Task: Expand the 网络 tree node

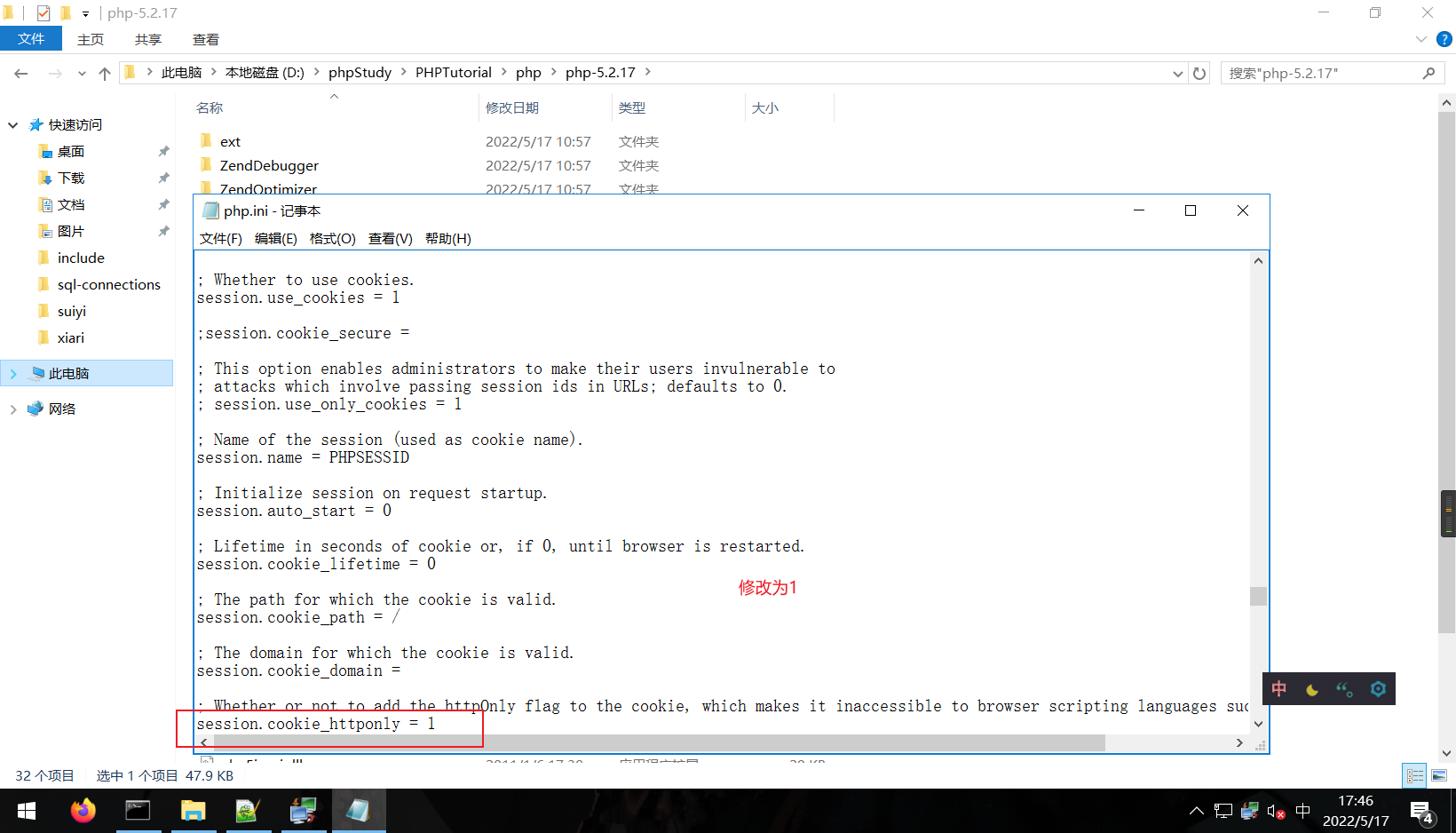Action: (13, 409)
